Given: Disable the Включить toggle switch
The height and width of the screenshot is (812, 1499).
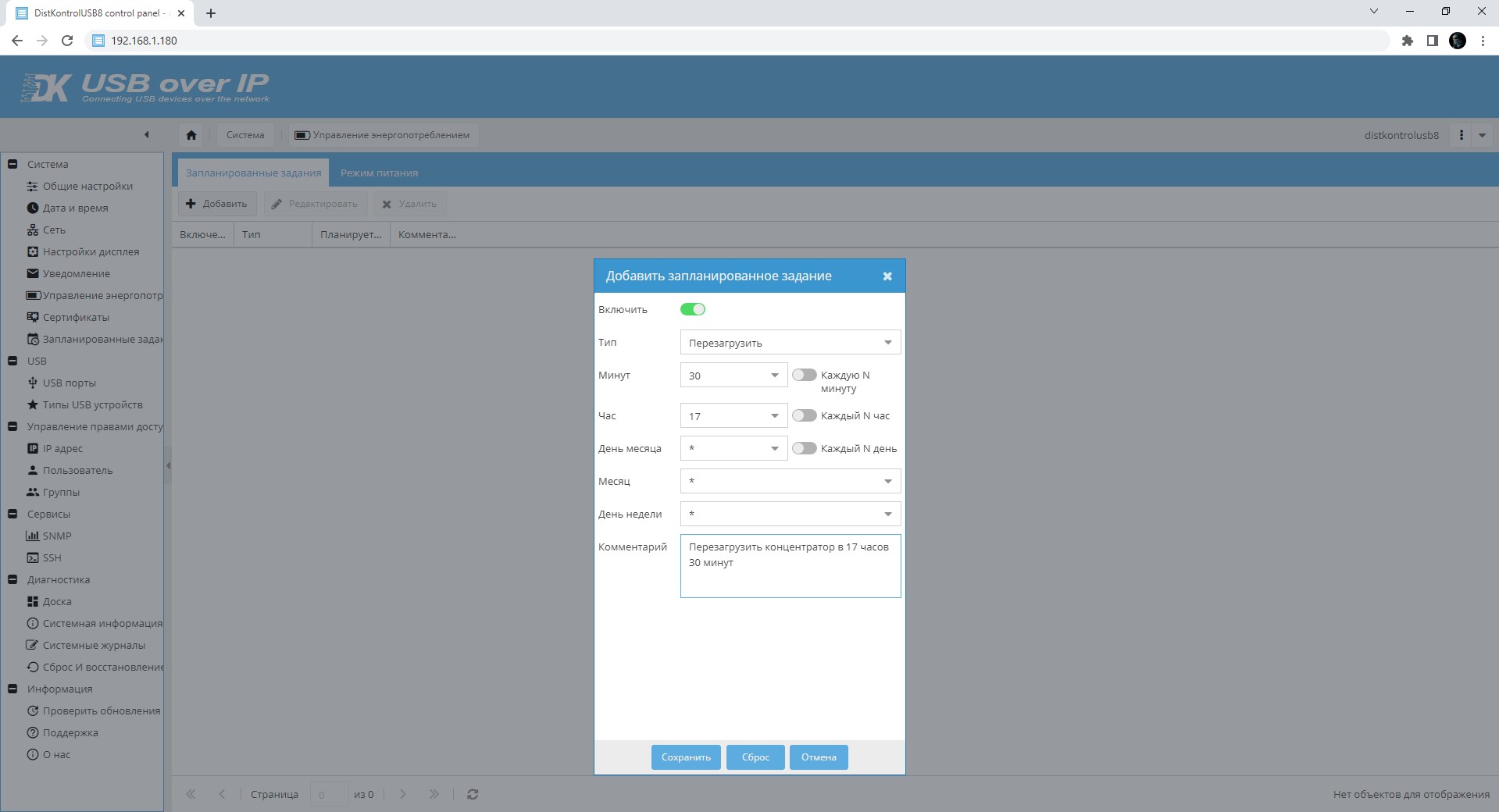Looking at the screenshot, I should pos(693,309).
